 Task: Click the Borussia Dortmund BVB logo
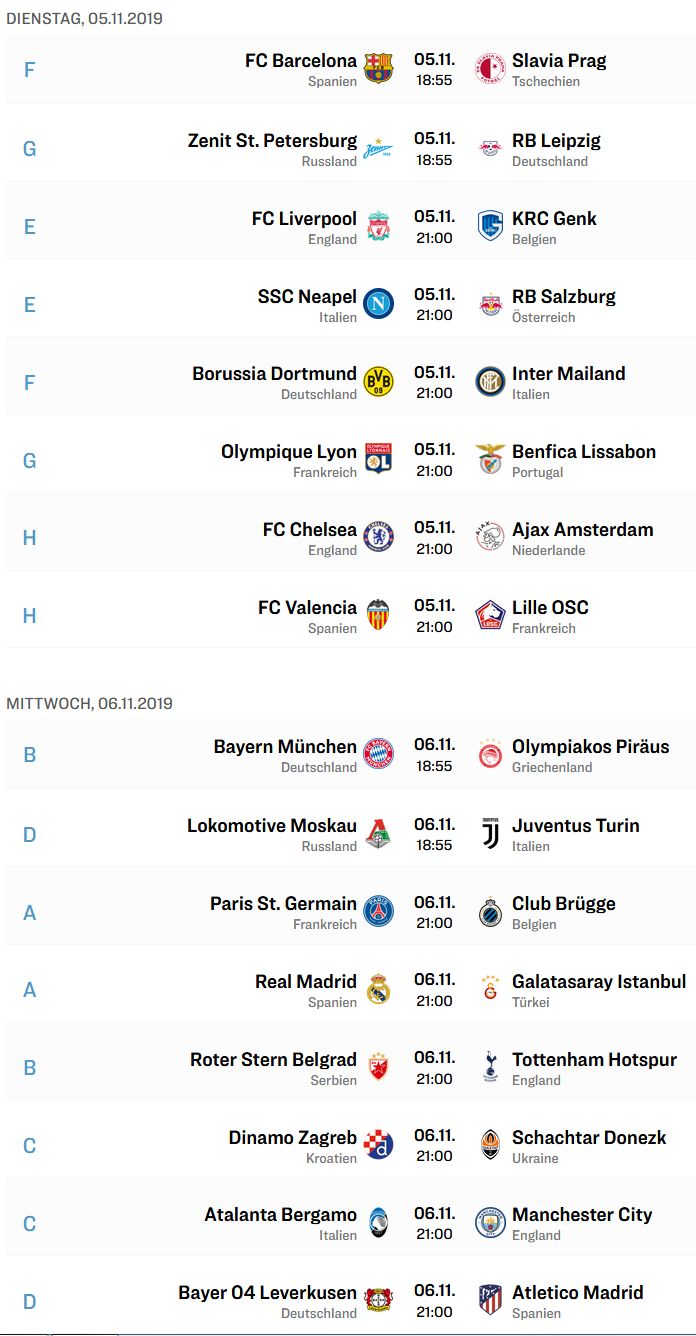click(378, 381)
